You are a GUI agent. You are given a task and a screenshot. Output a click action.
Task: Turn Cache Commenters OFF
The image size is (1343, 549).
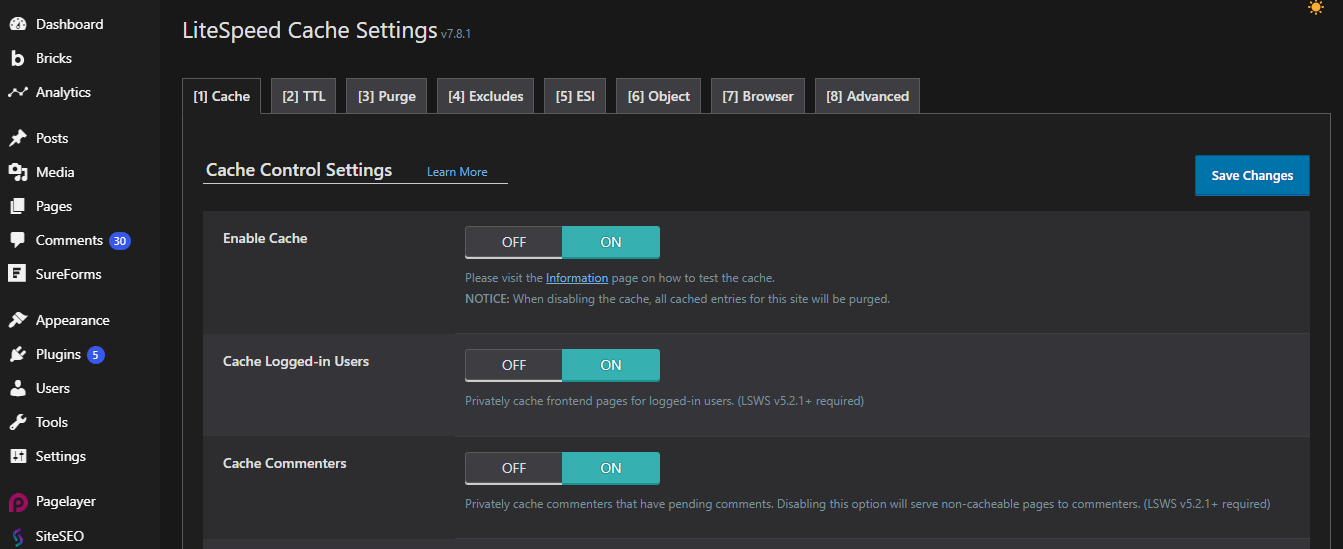pos(514,468)
